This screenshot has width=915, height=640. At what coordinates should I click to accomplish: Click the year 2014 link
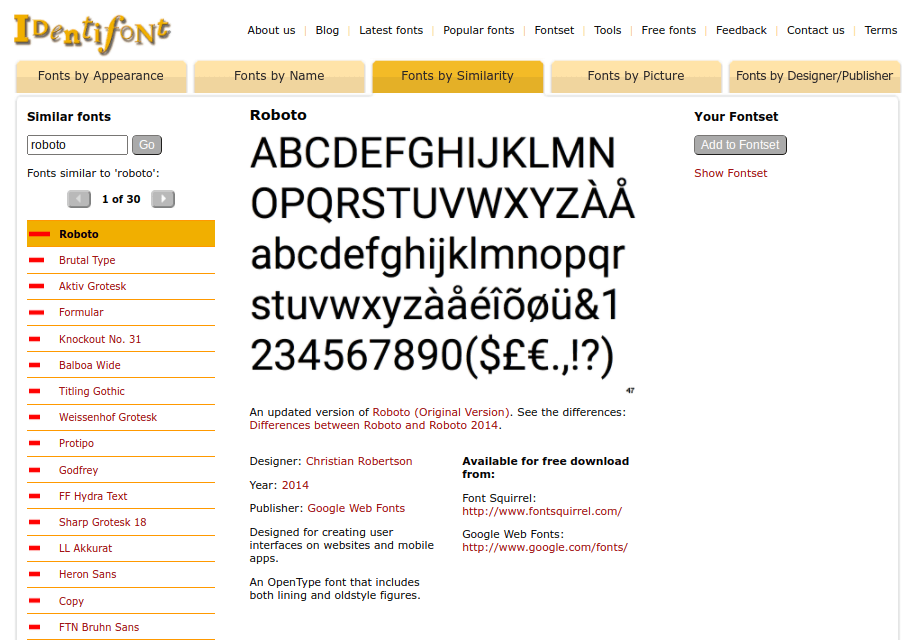[295, 485]
